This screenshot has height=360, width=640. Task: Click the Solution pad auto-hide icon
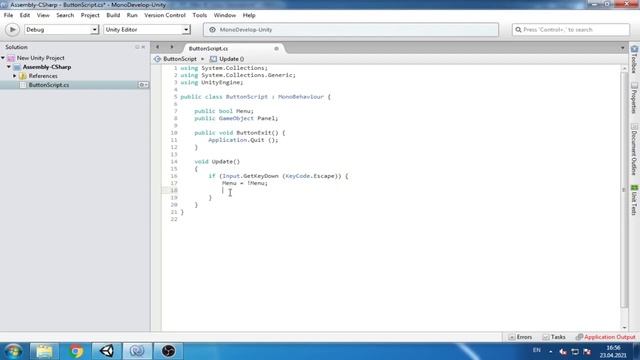137,47
